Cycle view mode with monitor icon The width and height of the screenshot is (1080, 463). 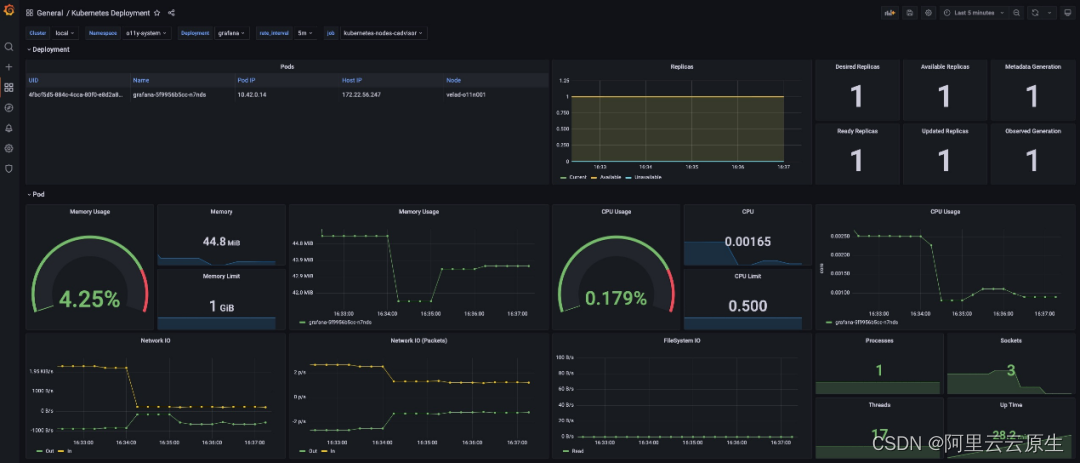1068,12
